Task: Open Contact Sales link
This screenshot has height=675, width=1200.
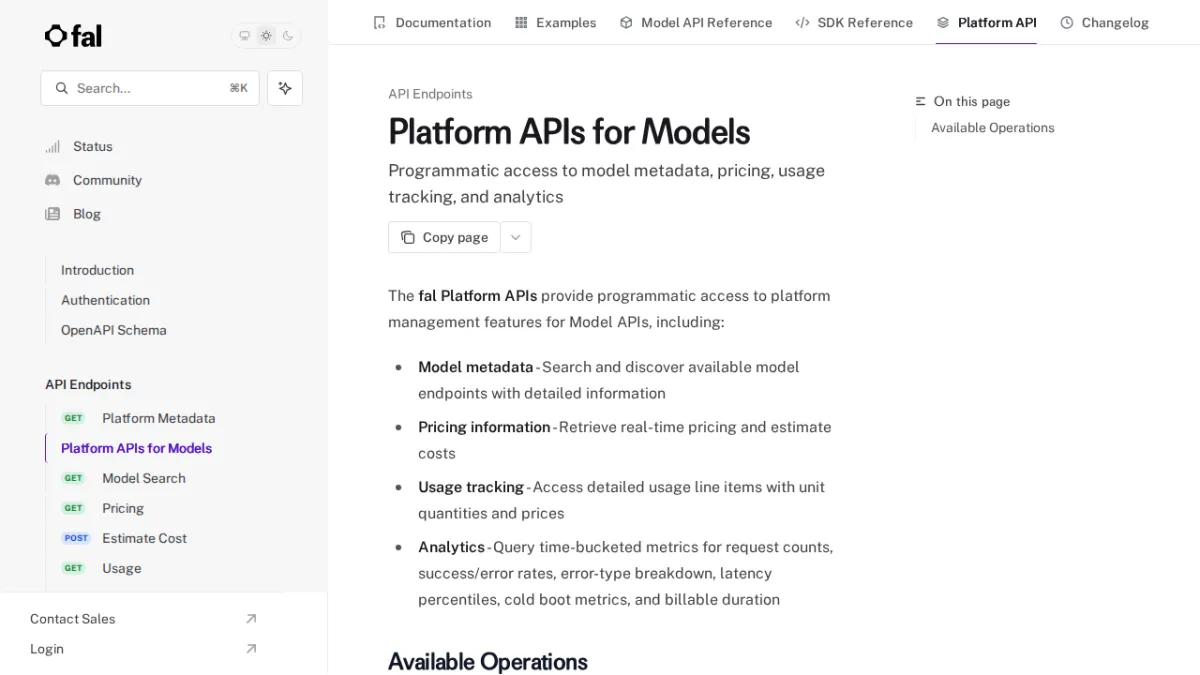Action: point(73,619)
